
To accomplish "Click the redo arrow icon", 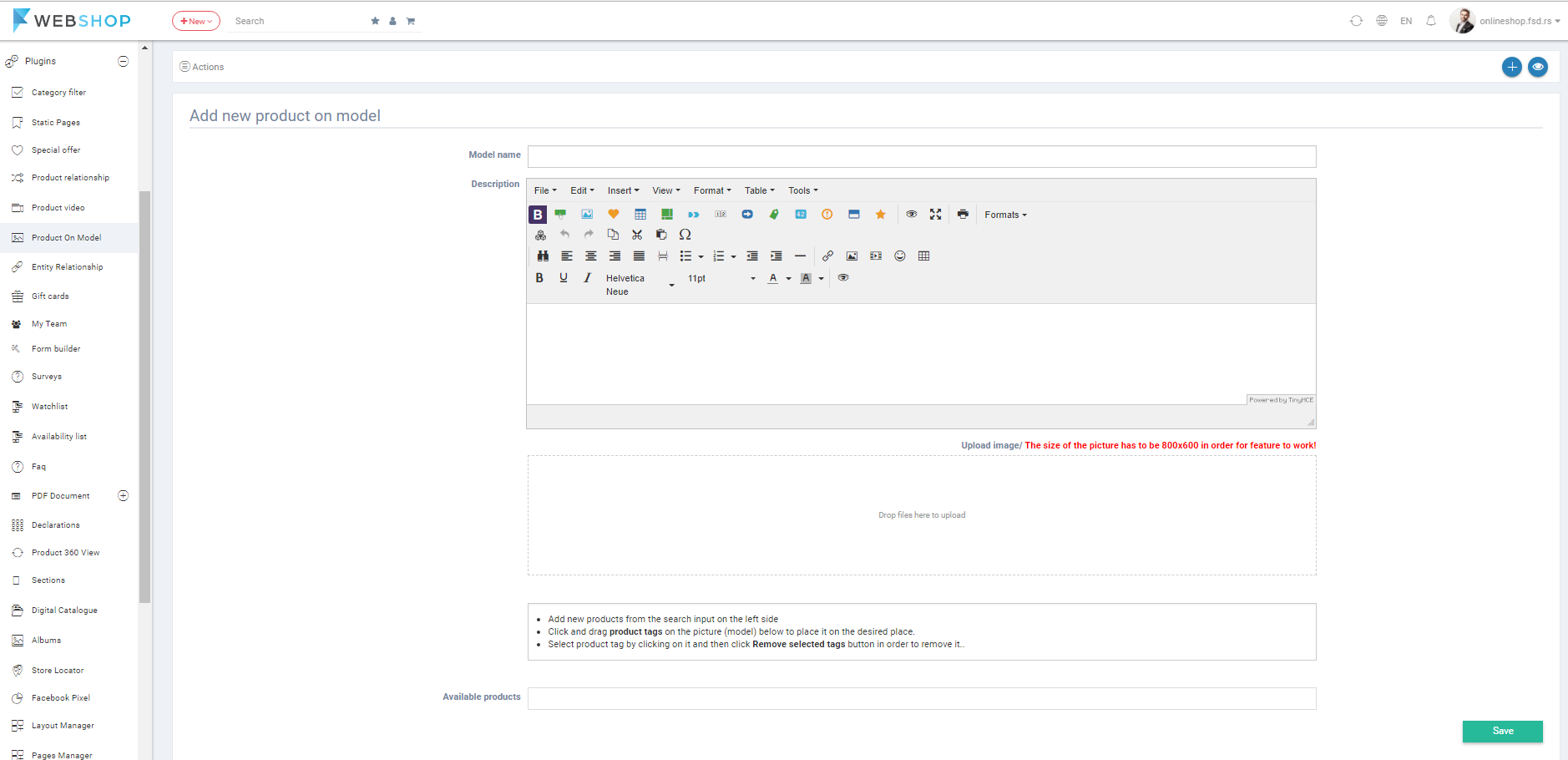I will click(x=589, y=235).
